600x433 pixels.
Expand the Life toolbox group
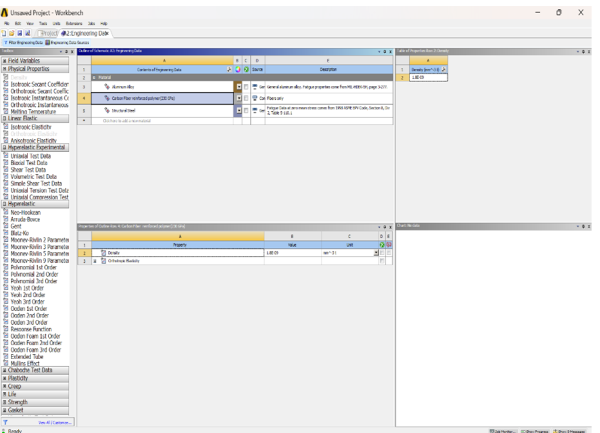point(5,394)
